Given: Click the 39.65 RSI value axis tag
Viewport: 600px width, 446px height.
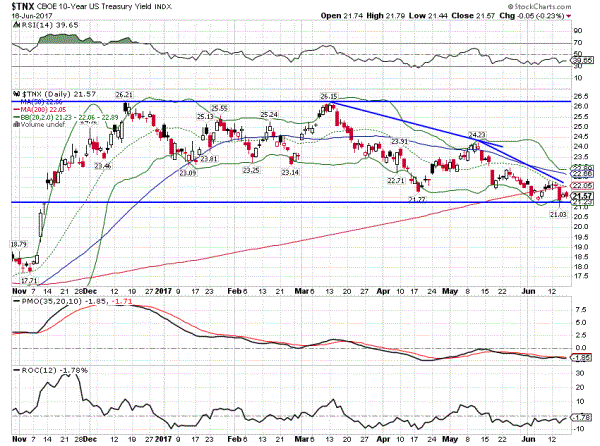Looking at the screenshot, I should coord(581,60).
